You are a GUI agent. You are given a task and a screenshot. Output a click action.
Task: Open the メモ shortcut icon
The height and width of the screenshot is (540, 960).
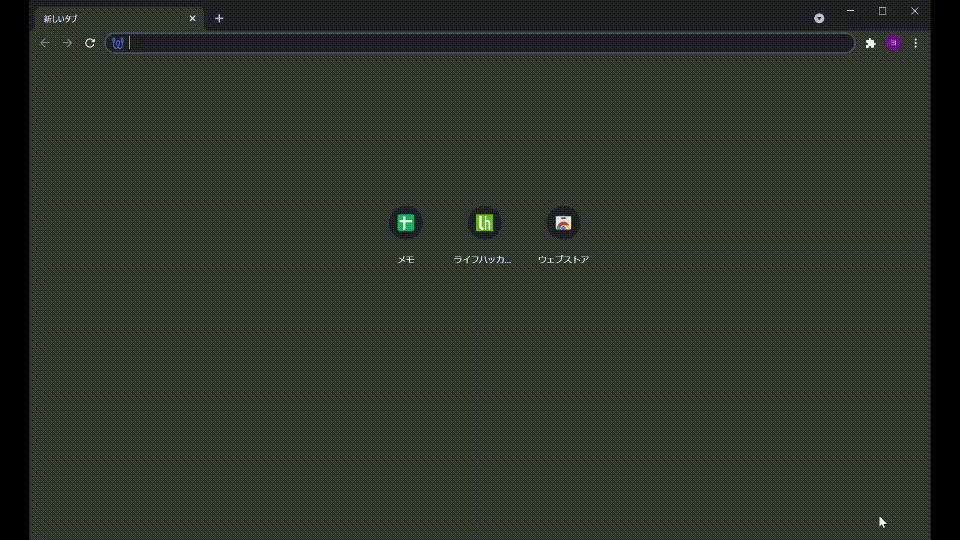406,223
